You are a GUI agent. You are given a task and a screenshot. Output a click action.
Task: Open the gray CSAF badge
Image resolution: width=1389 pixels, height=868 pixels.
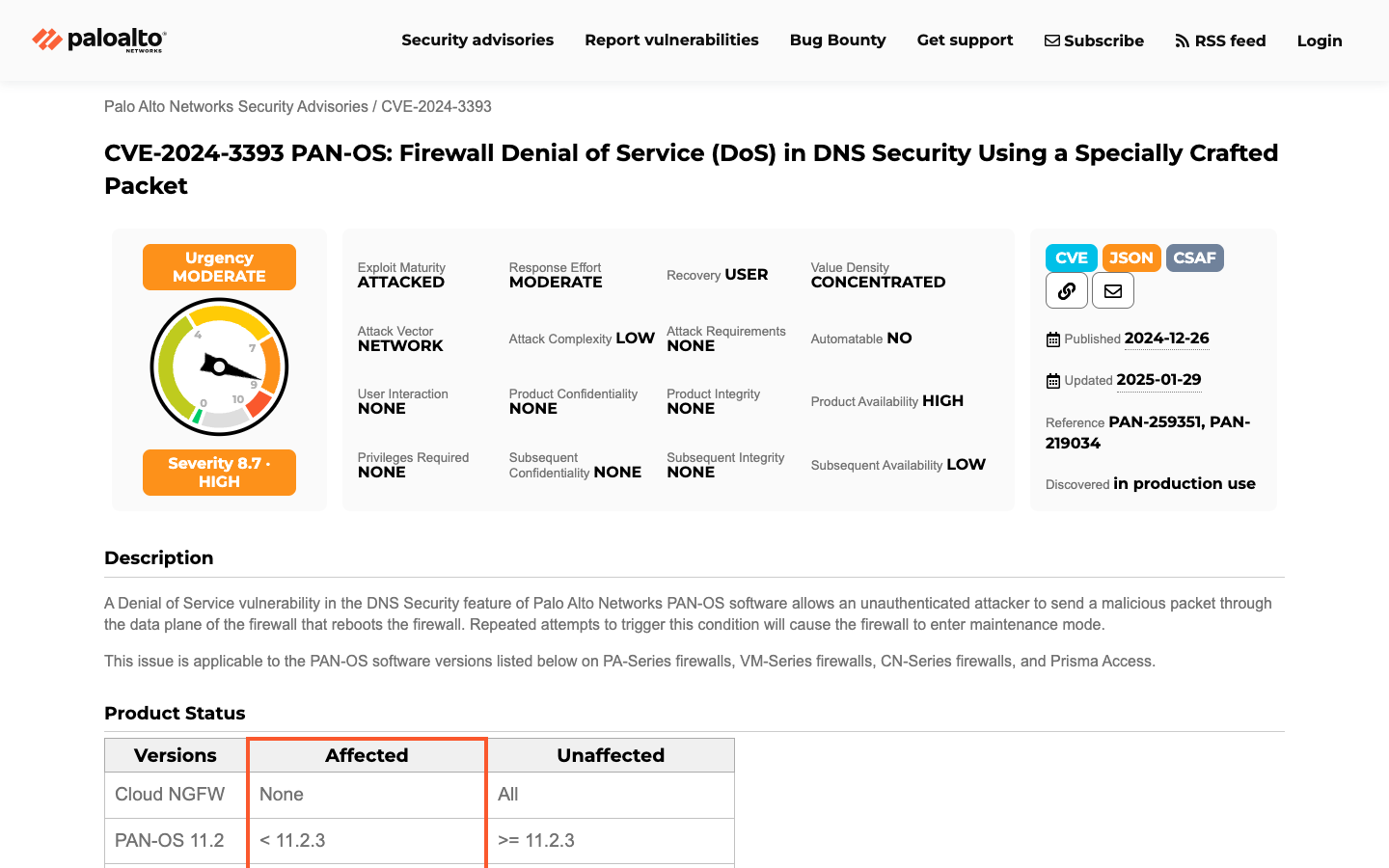pyautogui.click(x=1194, y=258)
